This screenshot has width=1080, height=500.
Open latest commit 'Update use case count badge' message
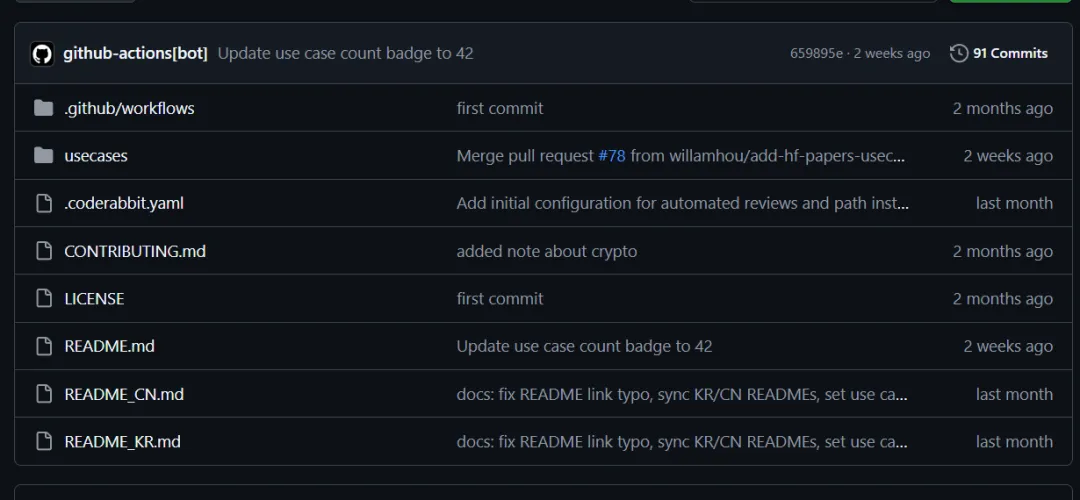tap(345, 54)
